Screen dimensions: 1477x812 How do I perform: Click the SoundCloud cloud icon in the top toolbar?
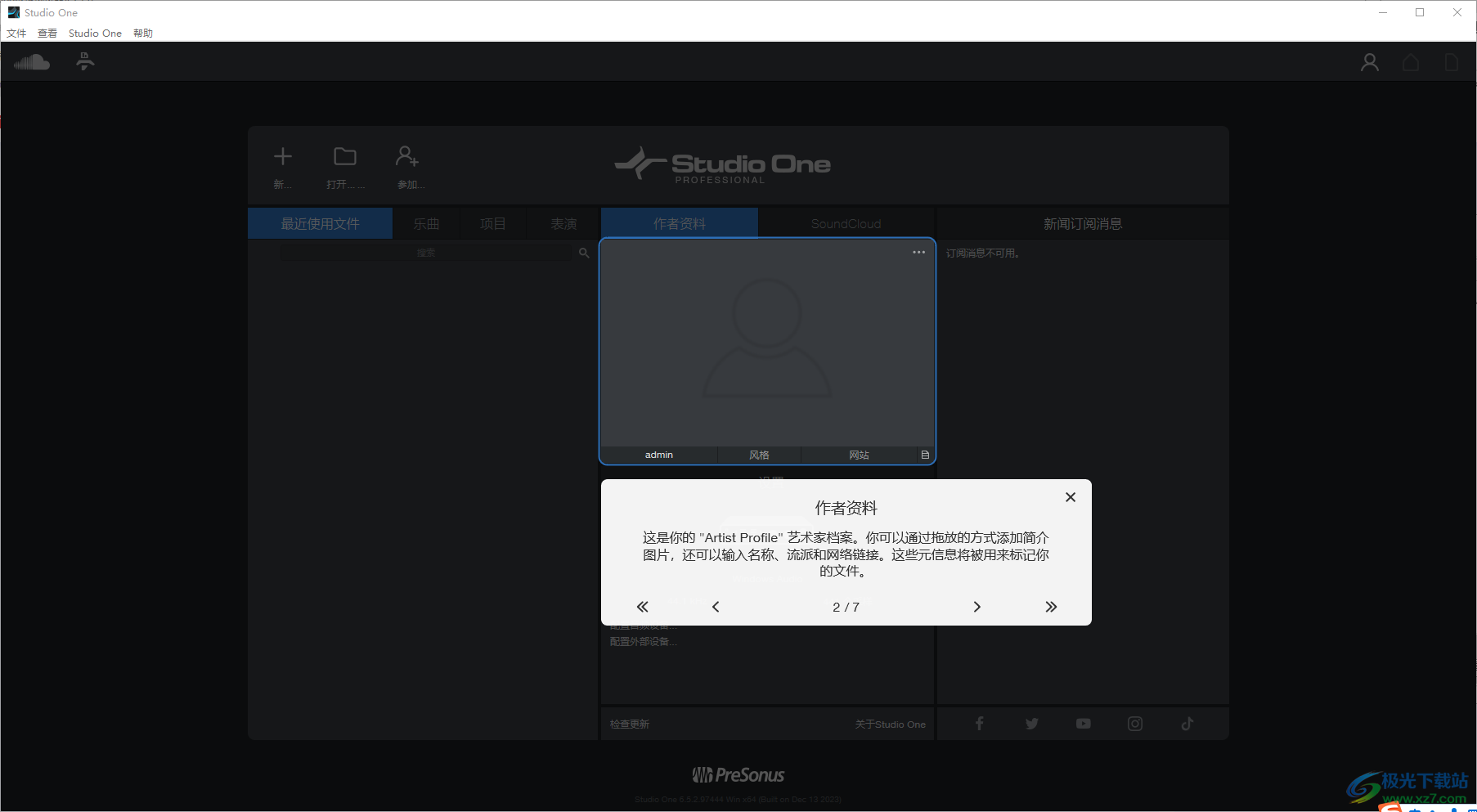pos(32,61)
